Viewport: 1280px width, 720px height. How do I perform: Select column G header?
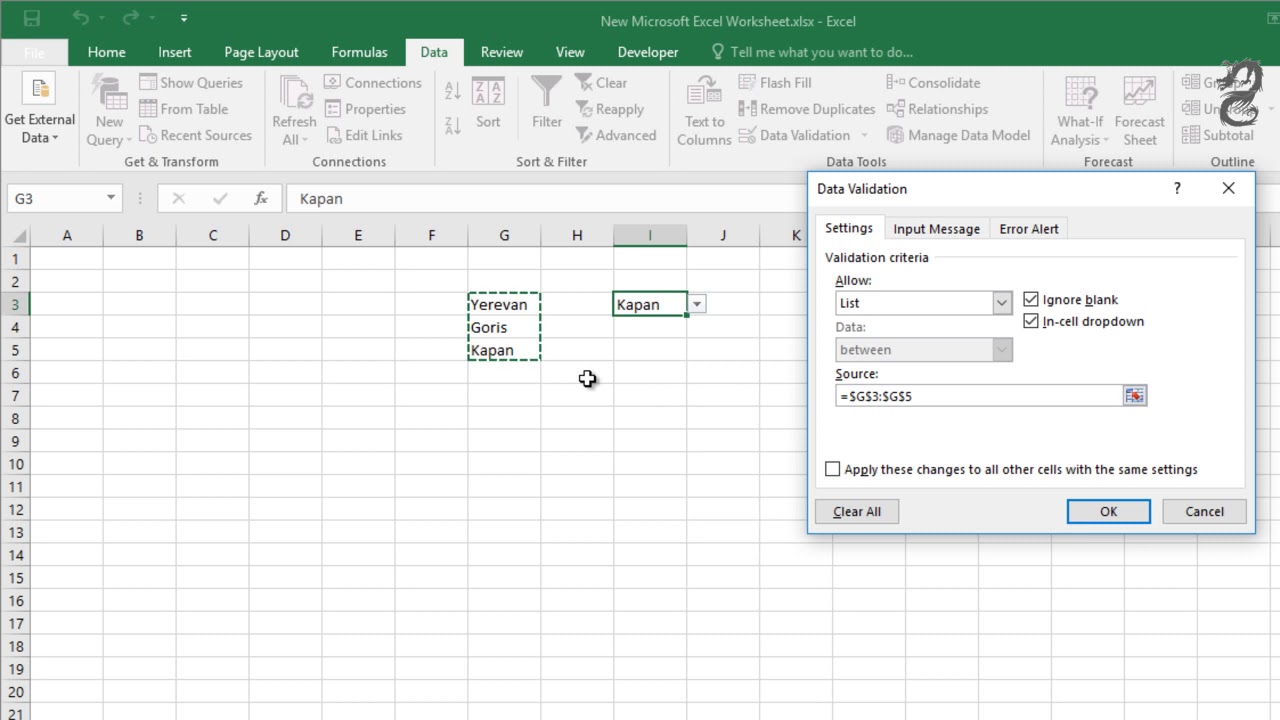point(504,235)
